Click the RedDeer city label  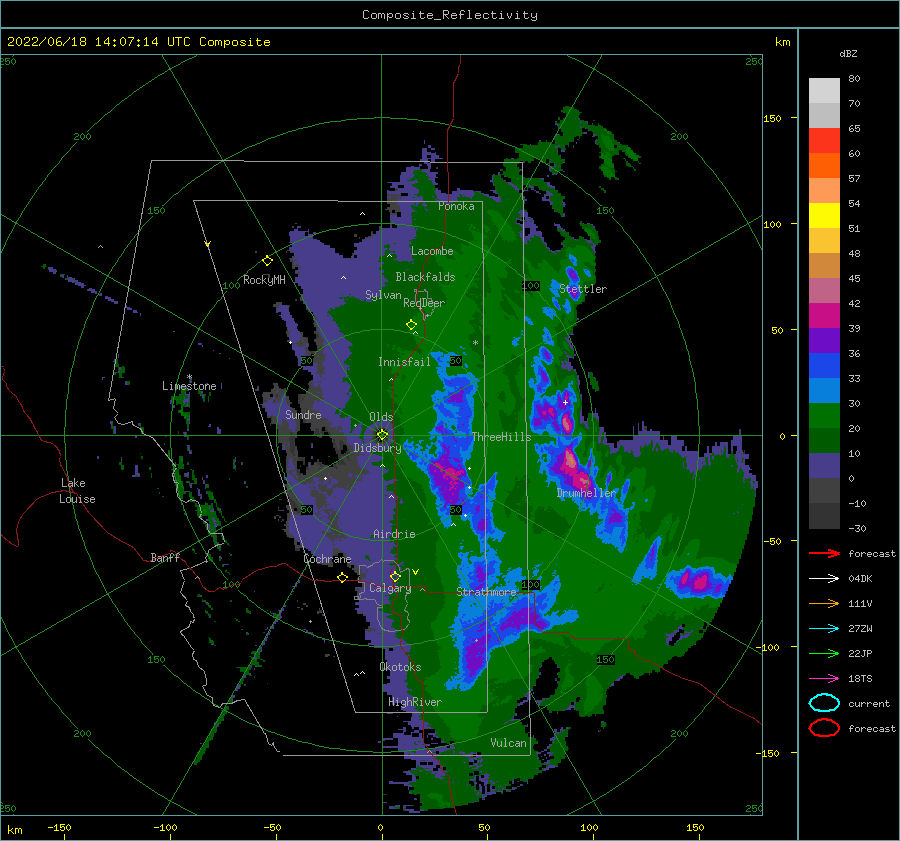pos(424,303)
